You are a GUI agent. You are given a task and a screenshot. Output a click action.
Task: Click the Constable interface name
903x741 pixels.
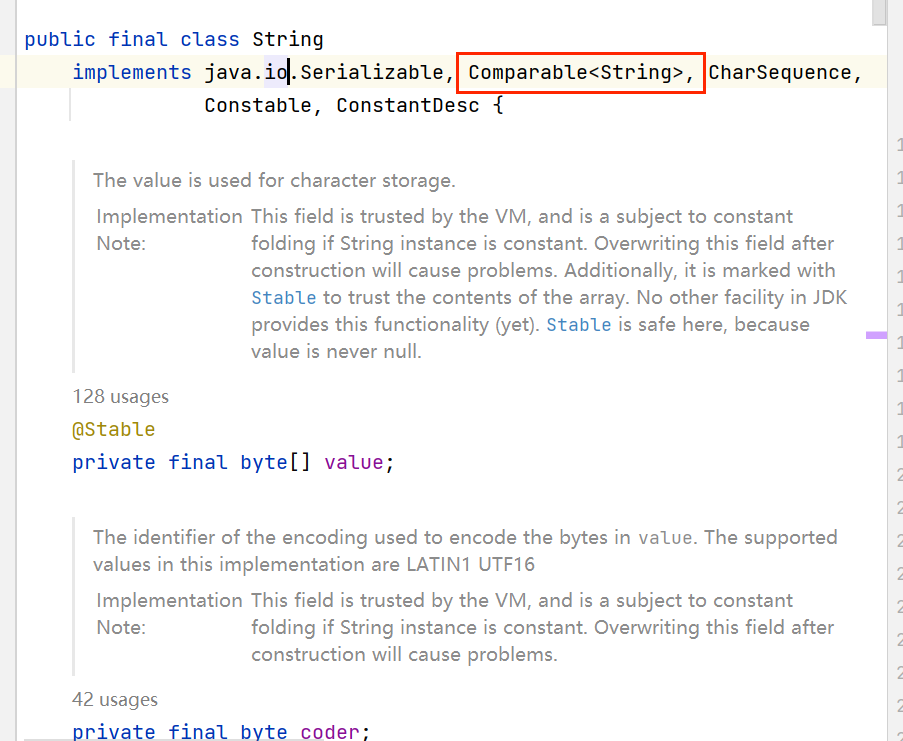coord(258,106)
